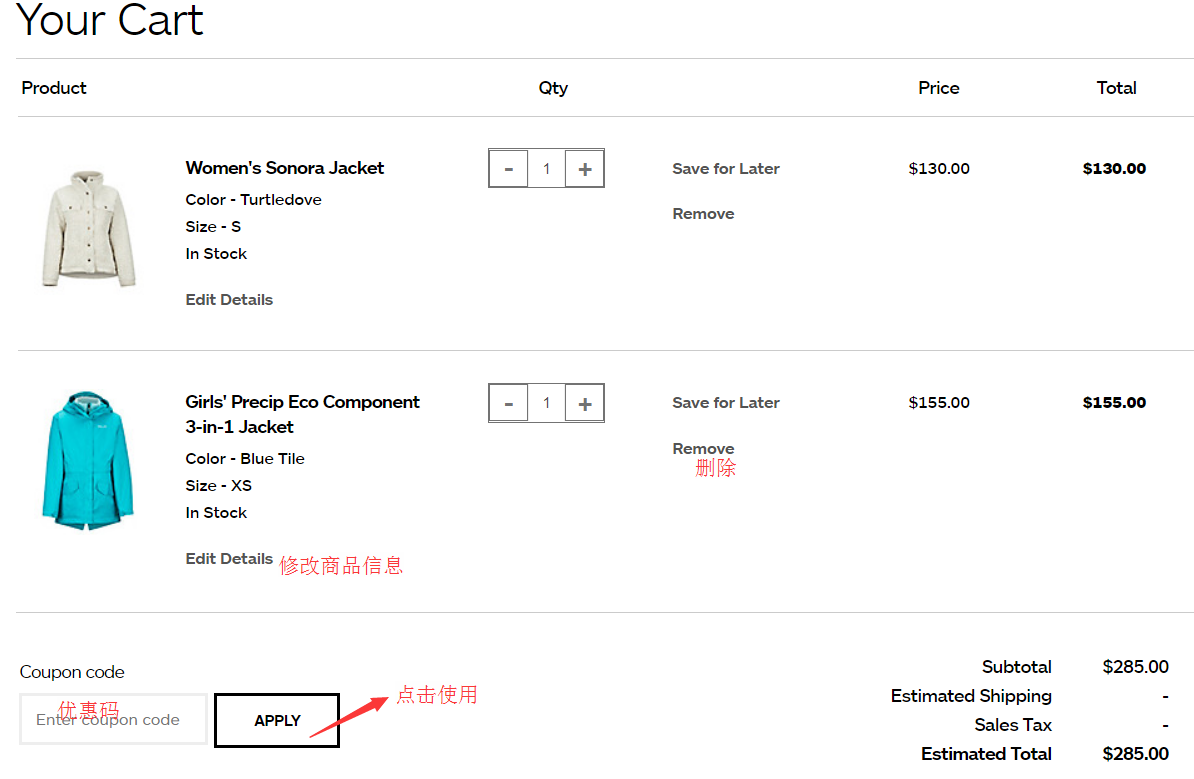1194x779 pixels.
Task: Open Women's Sonora Jacket product thumbnail
Action: (x=89, y=228)
